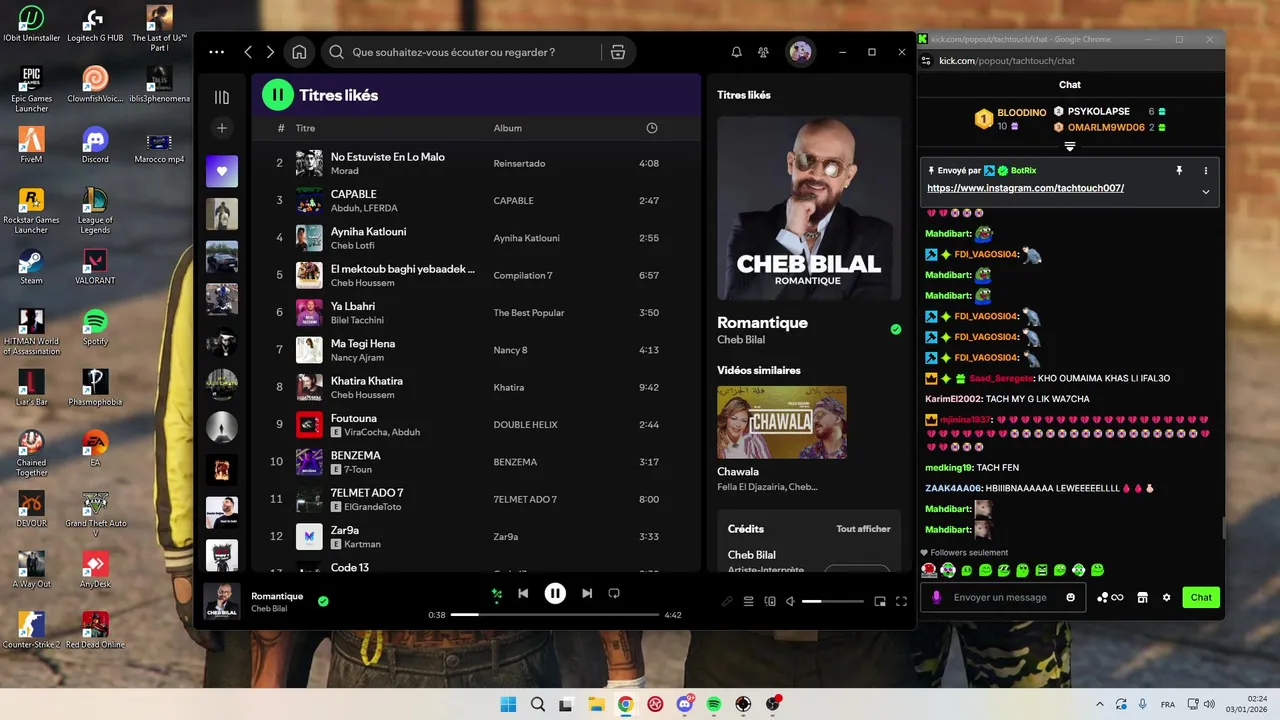Viewport: 1280px width, 720px height.
Task: Switch Spotify to full screen mode
Action: point(901,601)
